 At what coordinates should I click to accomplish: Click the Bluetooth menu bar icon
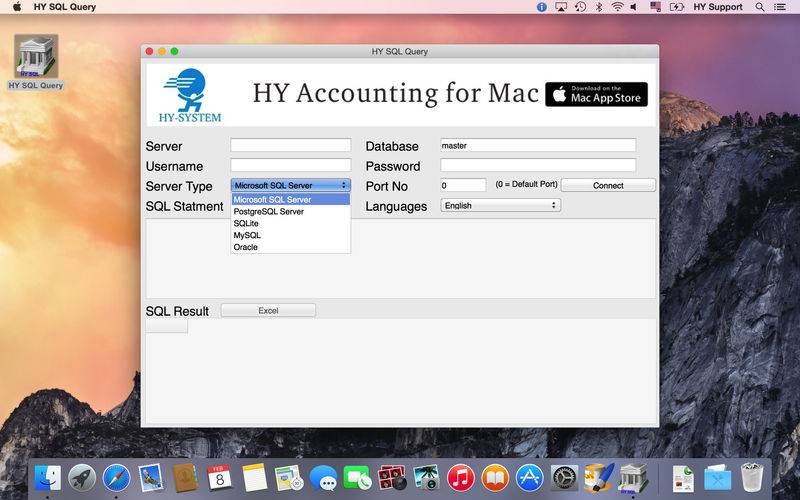[599, 7]
